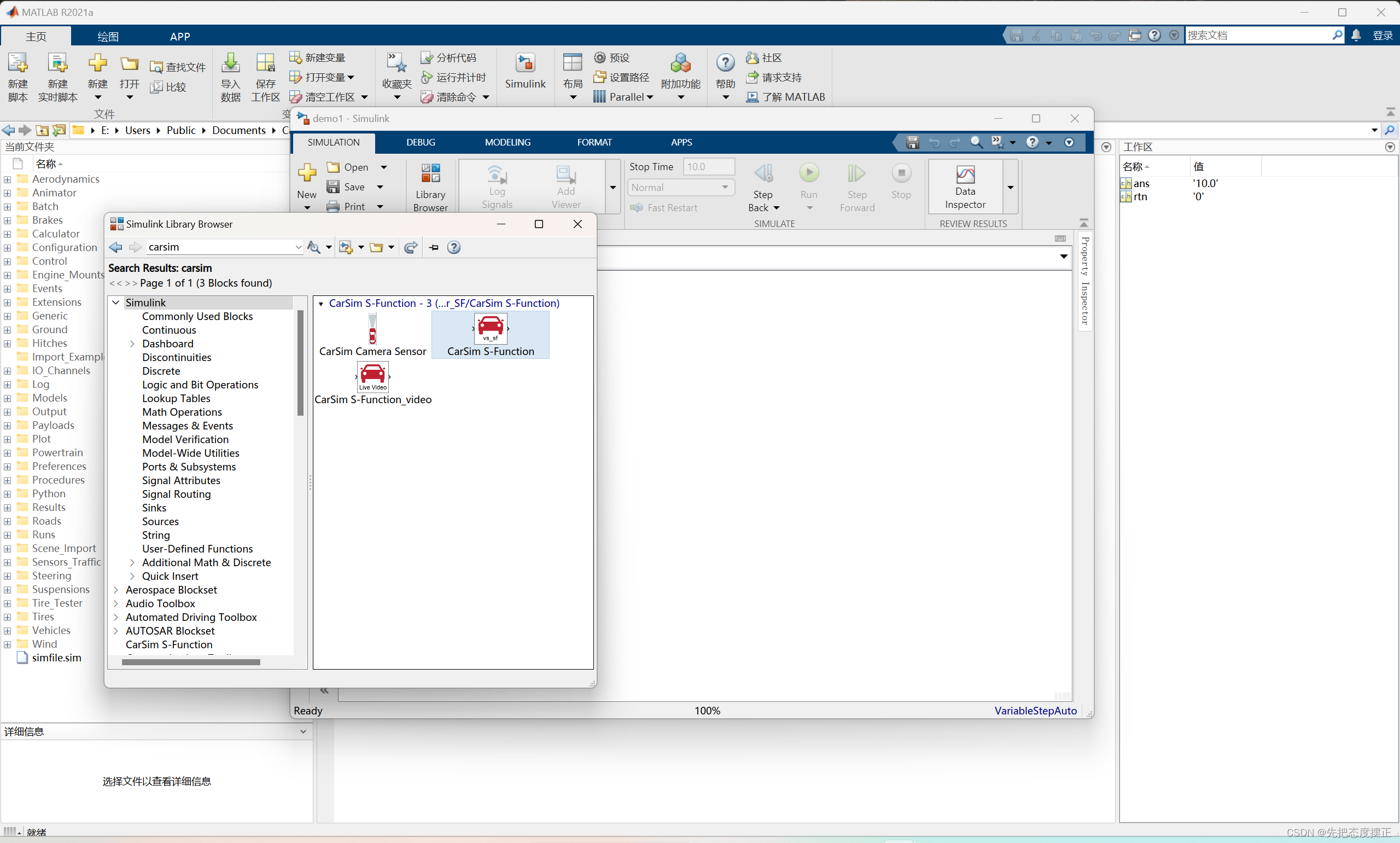Expand the Automated Driving Toolbox node
Viewport: 1400px width, 843px height.
click(116, 617)
